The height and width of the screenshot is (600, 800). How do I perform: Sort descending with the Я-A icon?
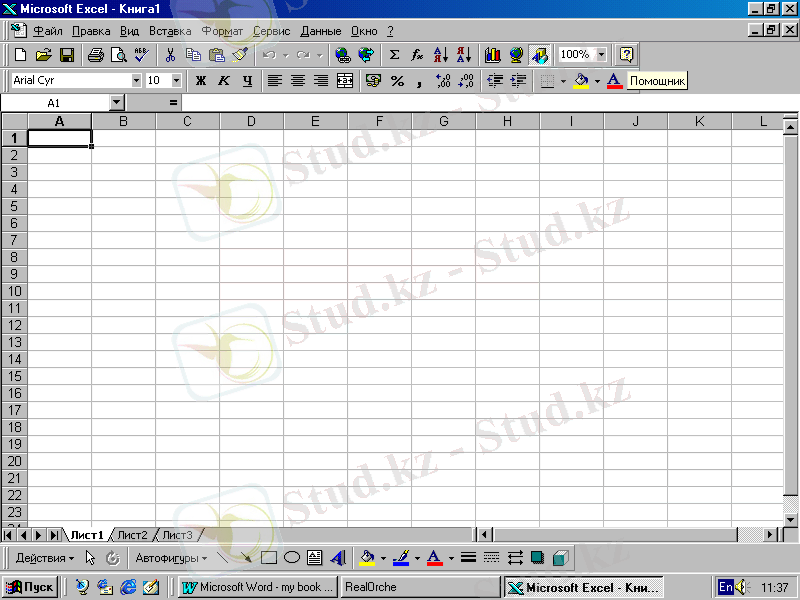pos(464,55)
